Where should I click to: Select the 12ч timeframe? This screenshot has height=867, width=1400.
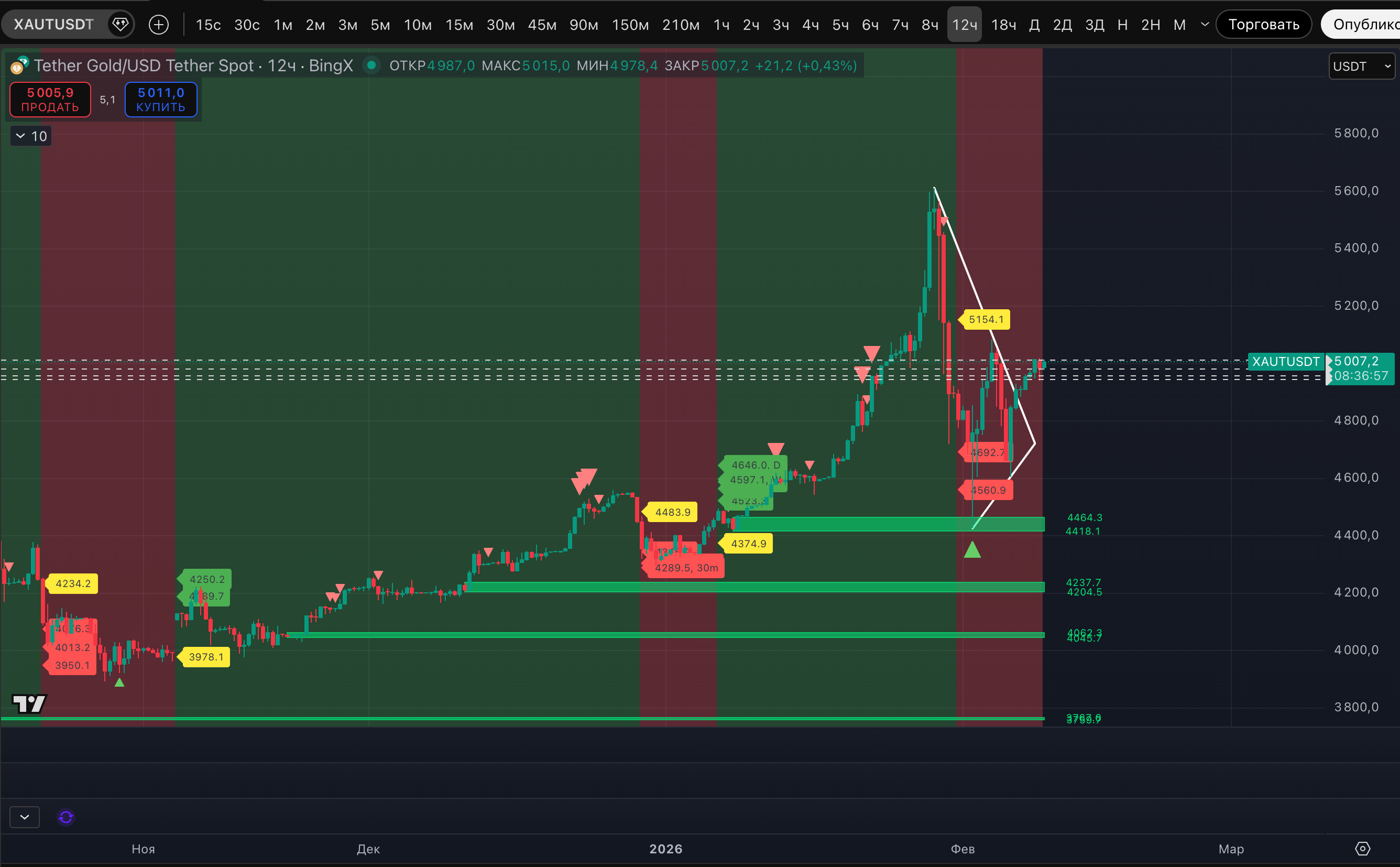tap(964, 25)
